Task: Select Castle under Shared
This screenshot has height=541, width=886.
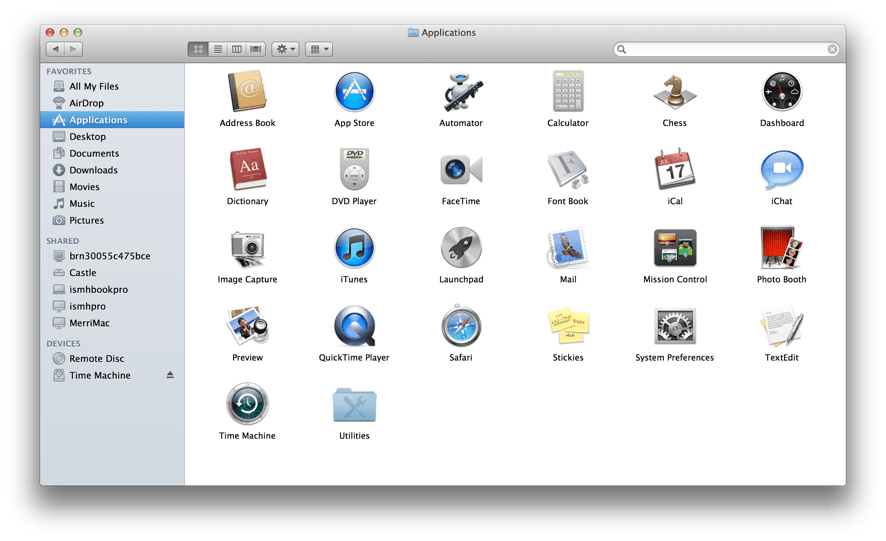Action: click(x=112, y=272)
